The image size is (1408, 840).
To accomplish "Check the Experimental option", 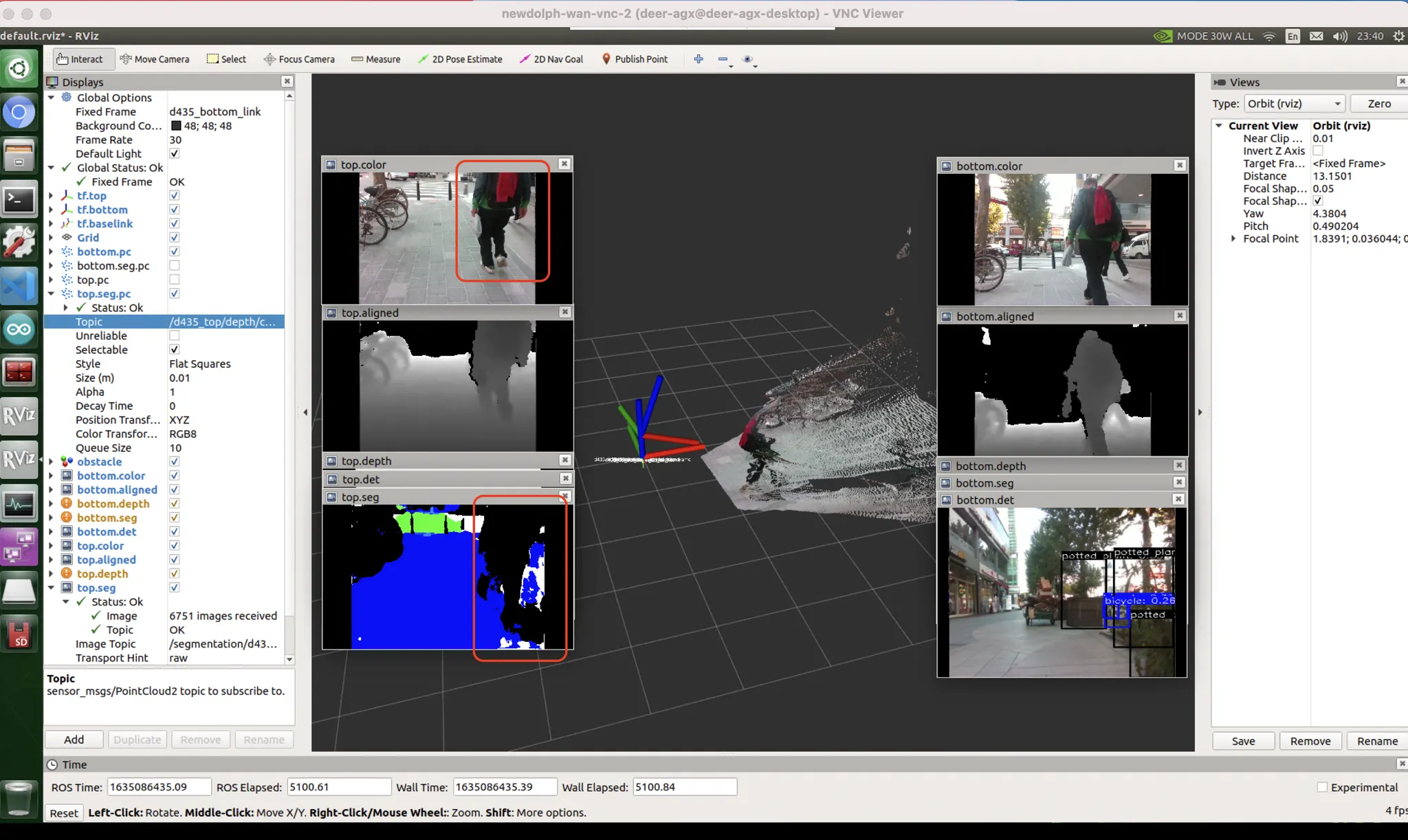I will 1321,787.
